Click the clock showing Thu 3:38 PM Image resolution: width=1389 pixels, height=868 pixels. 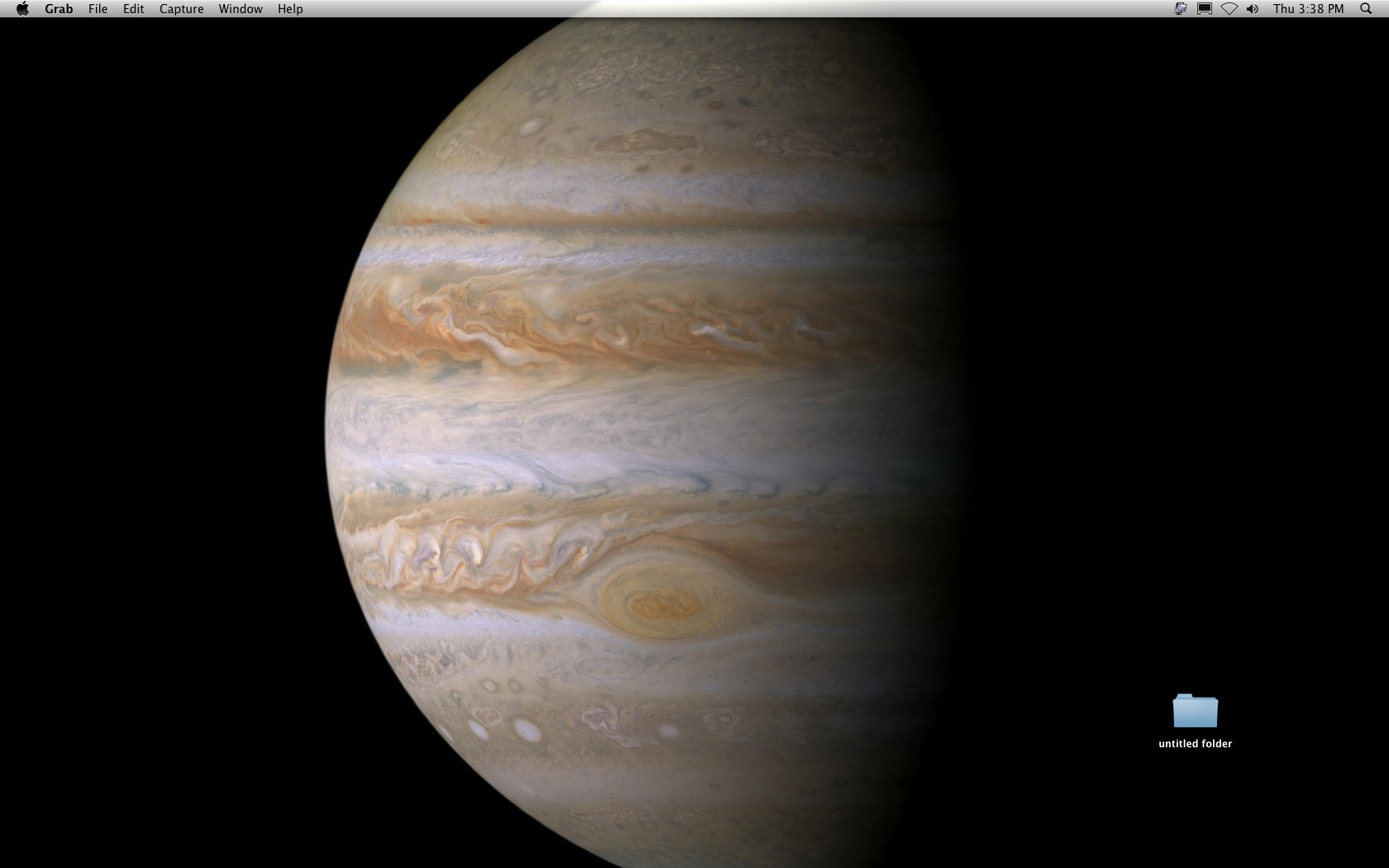pyautogui.click(x=1308, y=9)
